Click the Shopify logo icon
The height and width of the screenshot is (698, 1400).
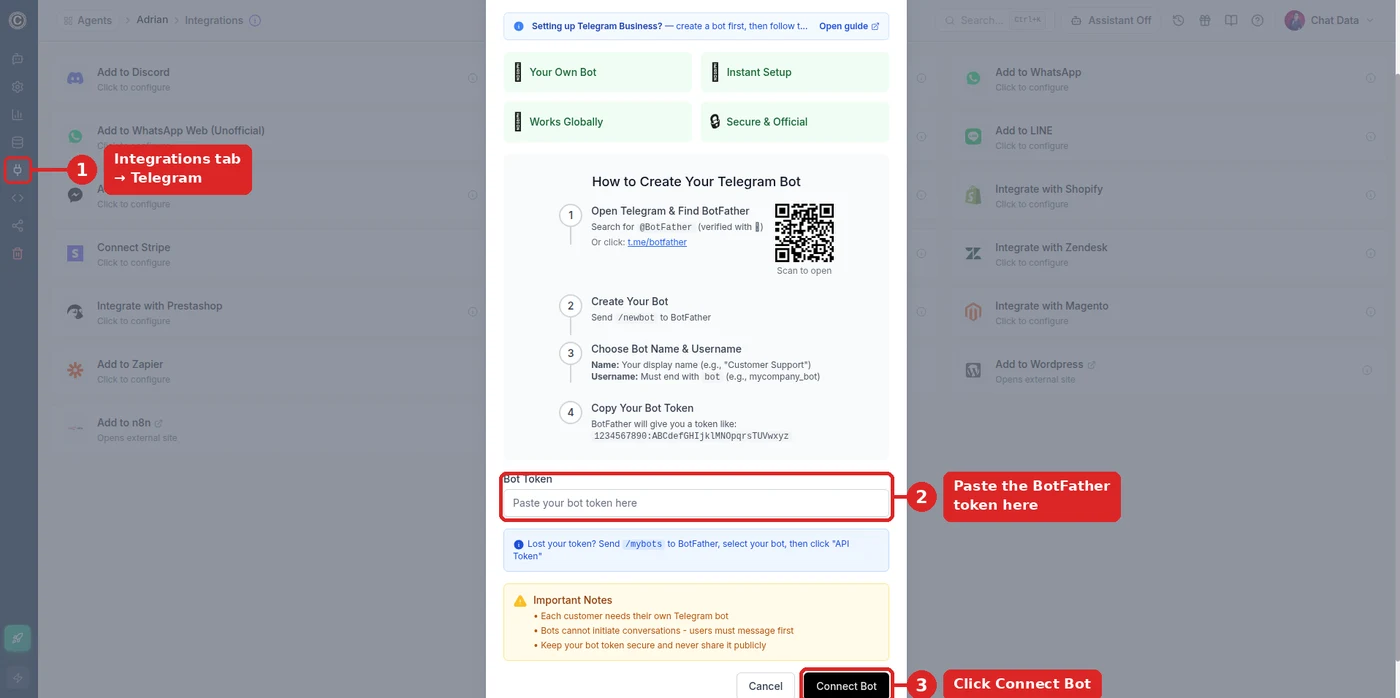973,195
